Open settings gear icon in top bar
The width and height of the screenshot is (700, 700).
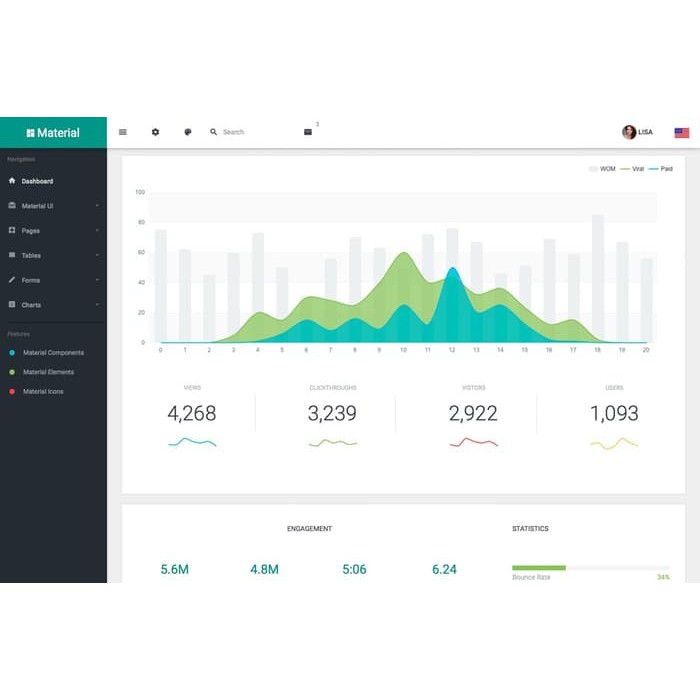tap(155, 132)
